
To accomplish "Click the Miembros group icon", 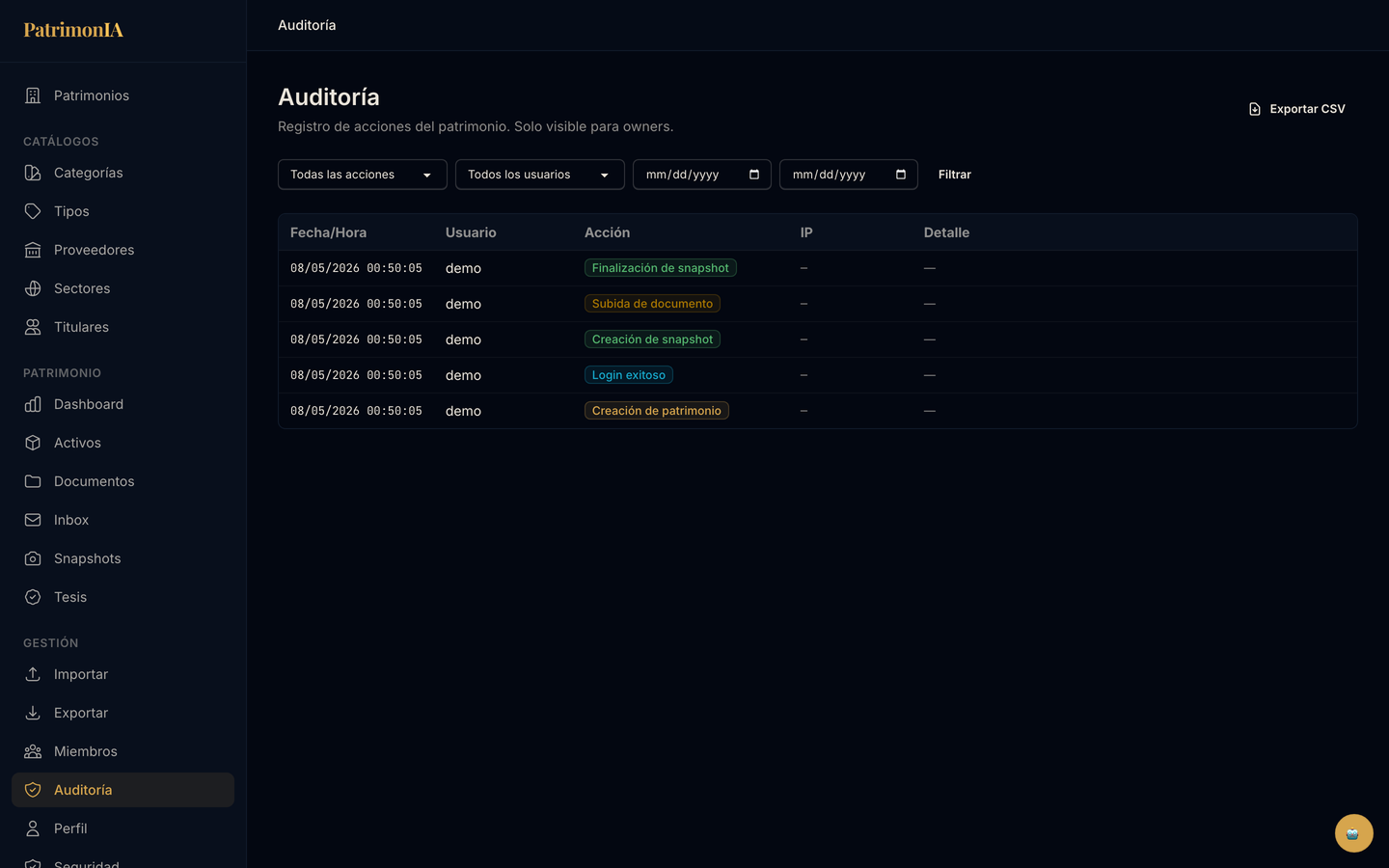I will [x=33, y=751].
